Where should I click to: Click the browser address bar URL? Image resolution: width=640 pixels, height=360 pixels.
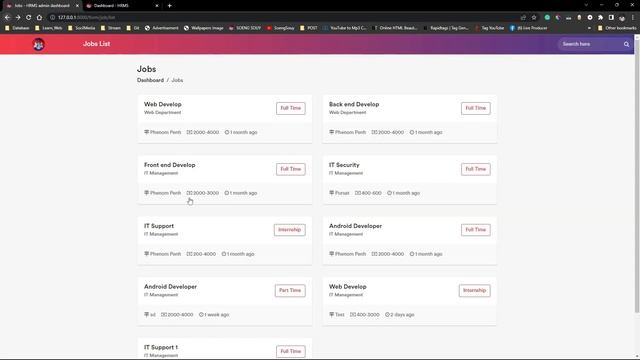[x=87, y=18]
